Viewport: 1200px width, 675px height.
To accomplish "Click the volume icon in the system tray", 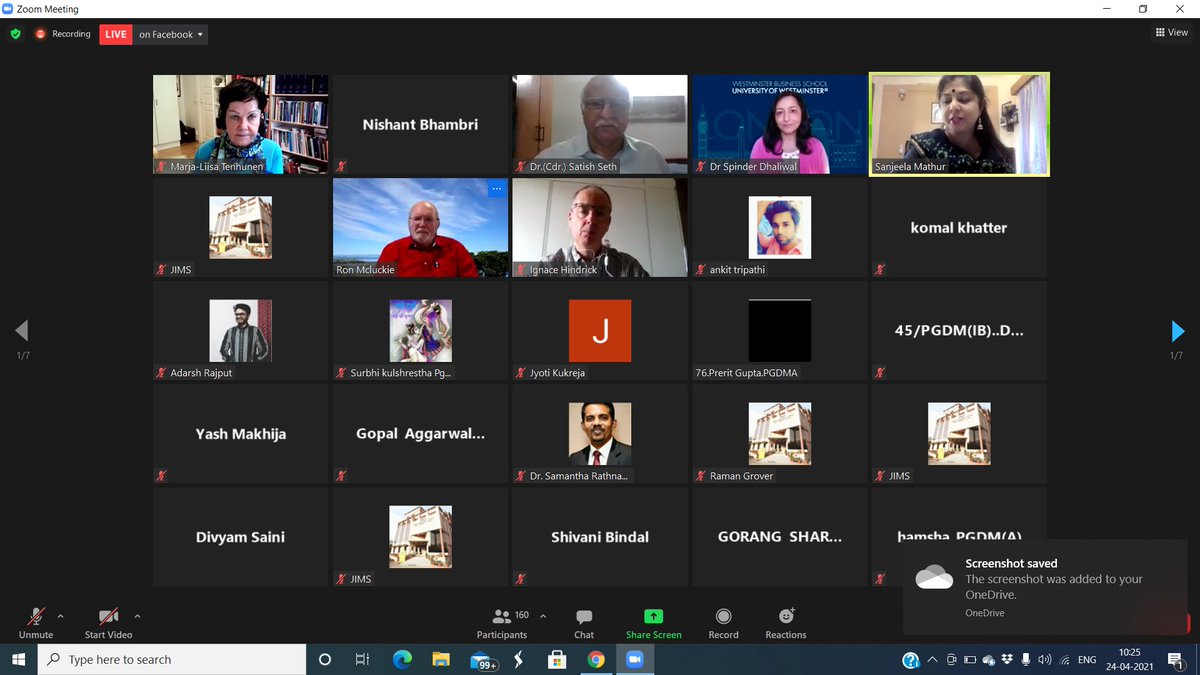I will pyautogui.click(x=1044, y=659).
